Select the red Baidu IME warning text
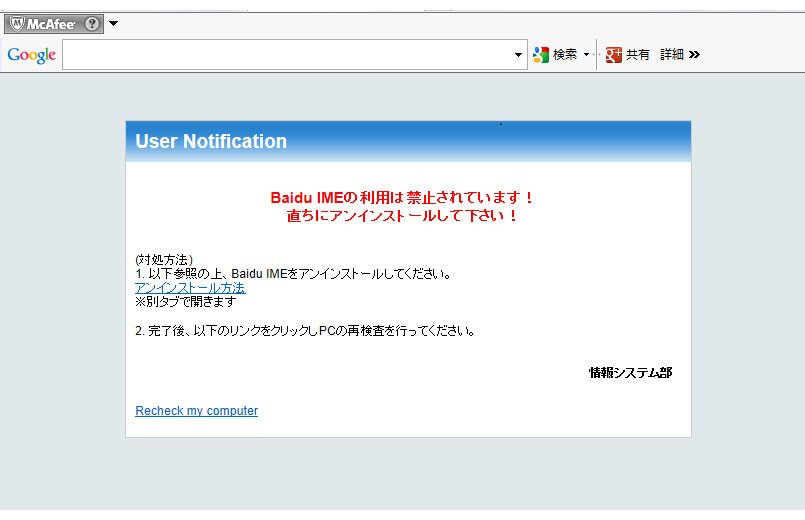This screenshot has width=805, height=520. (402, 197)
